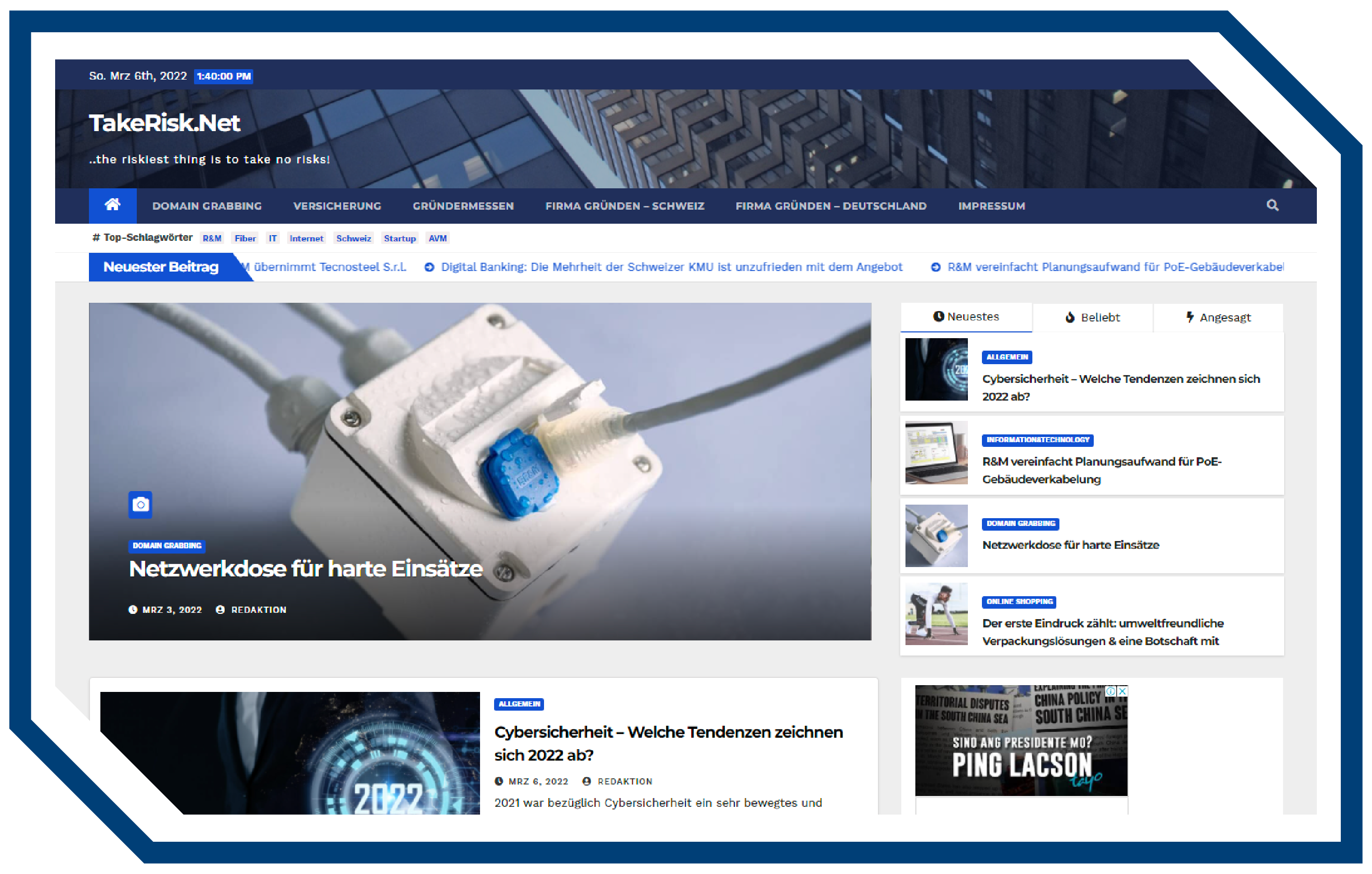
Task: Click the TakeRisk.Net site title
Action: click(x=164, y=123)
